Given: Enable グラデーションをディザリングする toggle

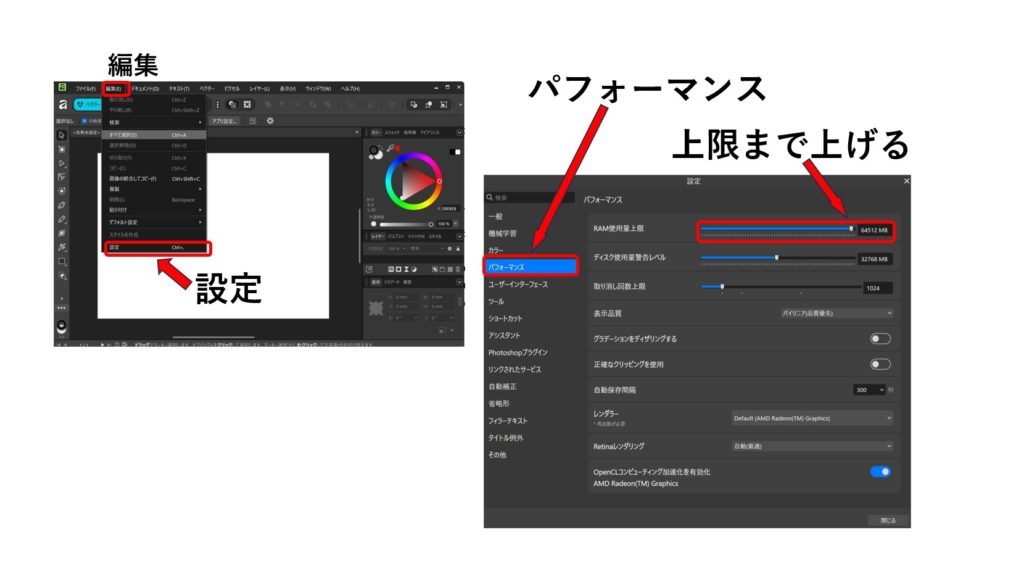Looking at the screenshot, I should (880, 338).
